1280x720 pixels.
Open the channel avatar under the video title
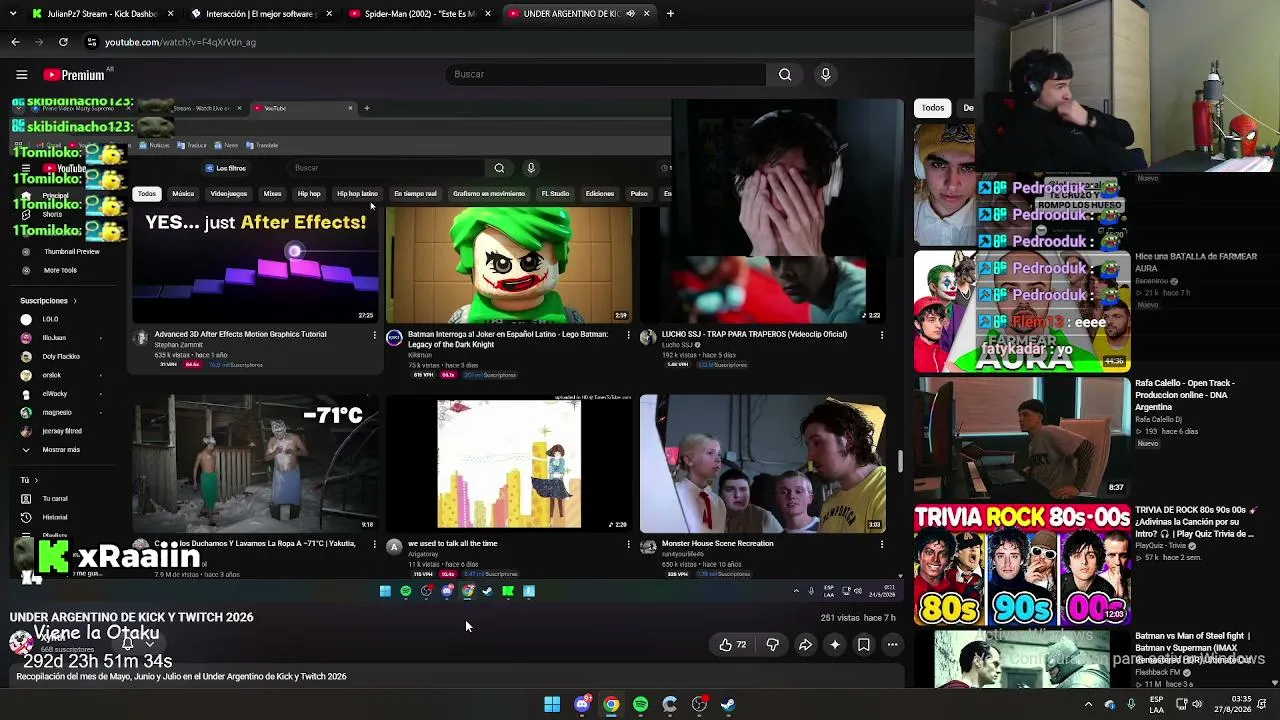click(x=20, y=642)
